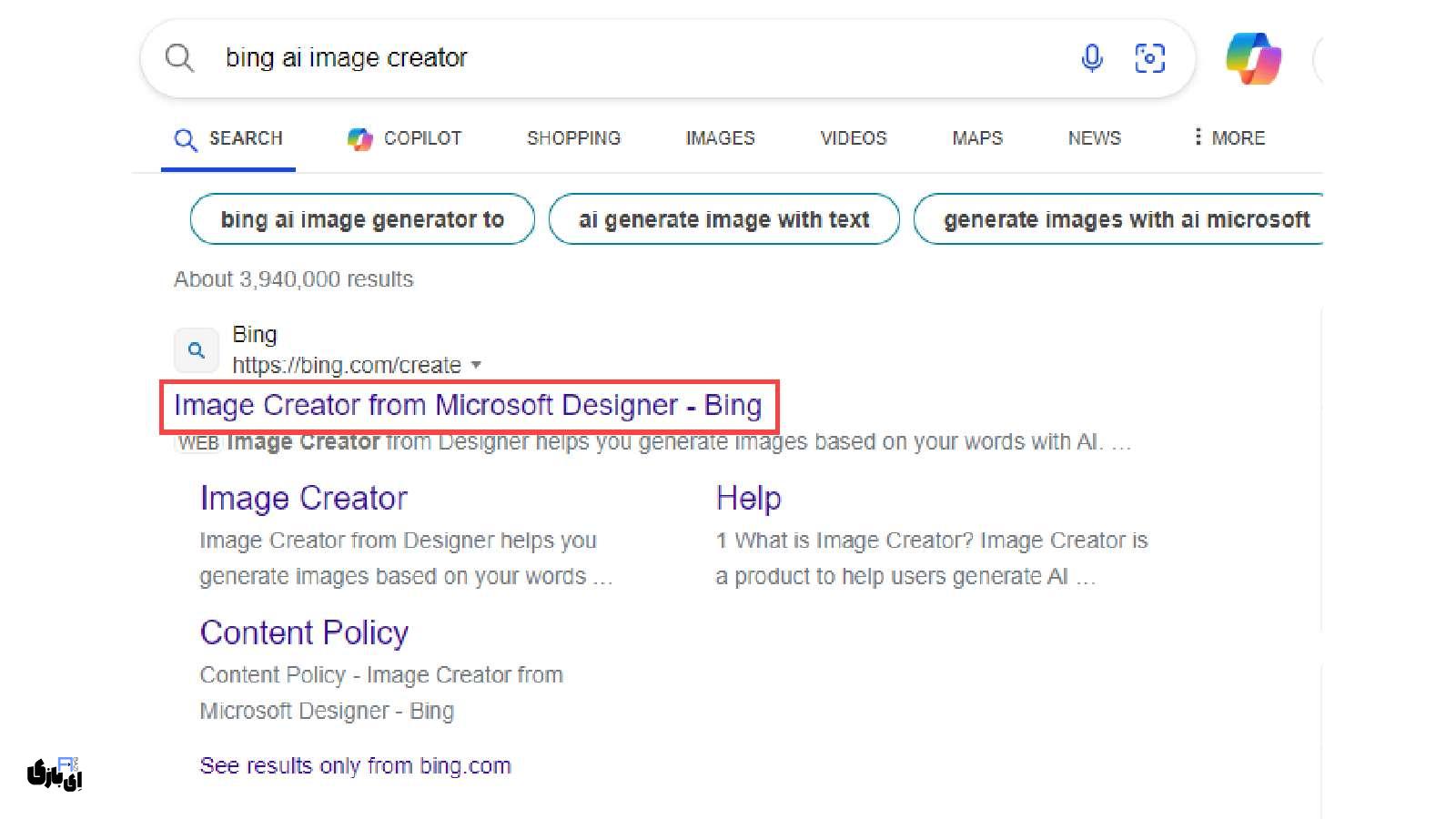
Task: Select 'ai generate image with text' suggestion
Action: click(724, 219)
